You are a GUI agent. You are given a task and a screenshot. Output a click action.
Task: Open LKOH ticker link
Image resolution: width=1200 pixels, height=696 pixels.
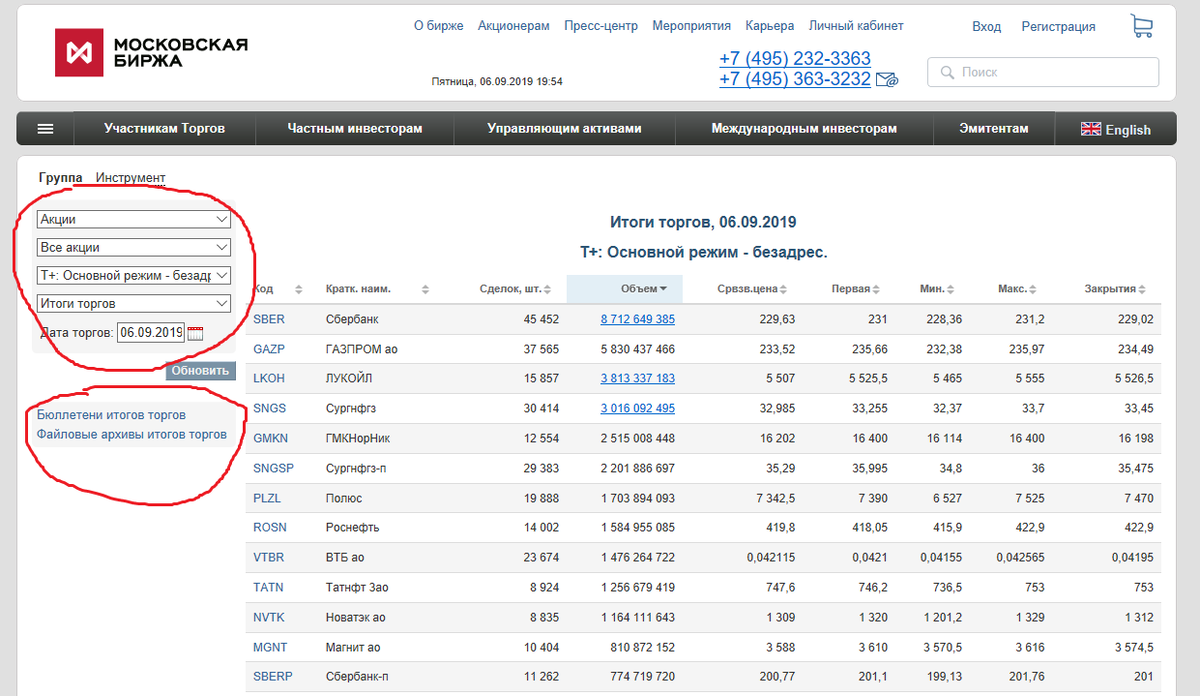269,379
